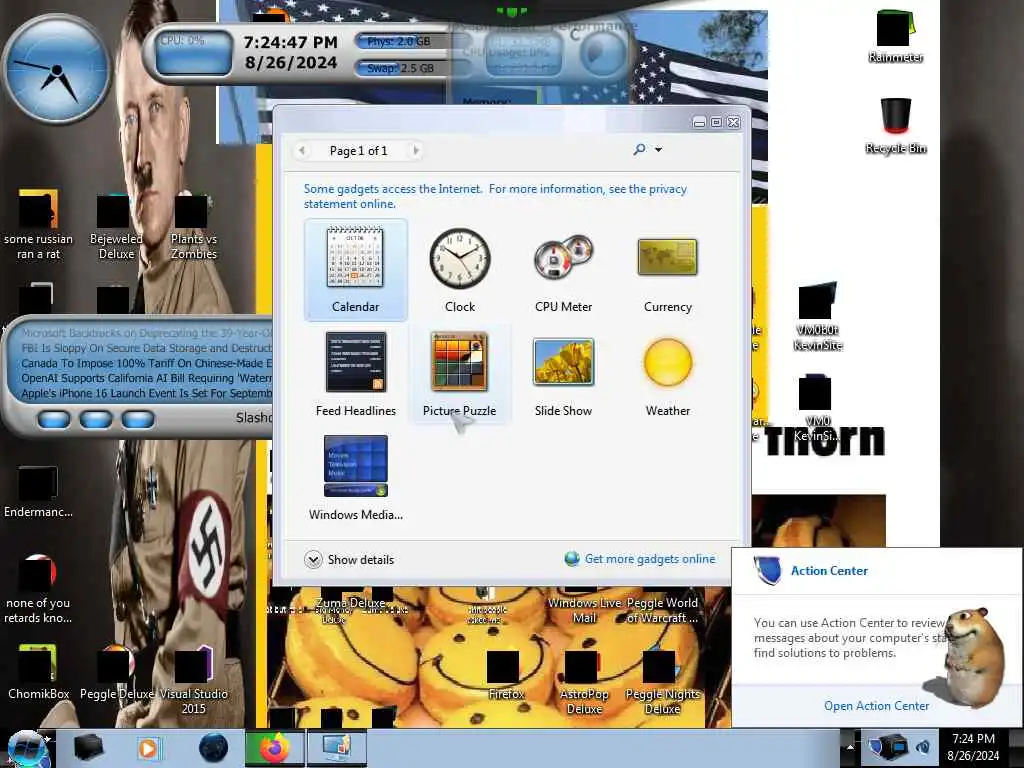Open Peggle Deluxe desktop shortcut

116,673
